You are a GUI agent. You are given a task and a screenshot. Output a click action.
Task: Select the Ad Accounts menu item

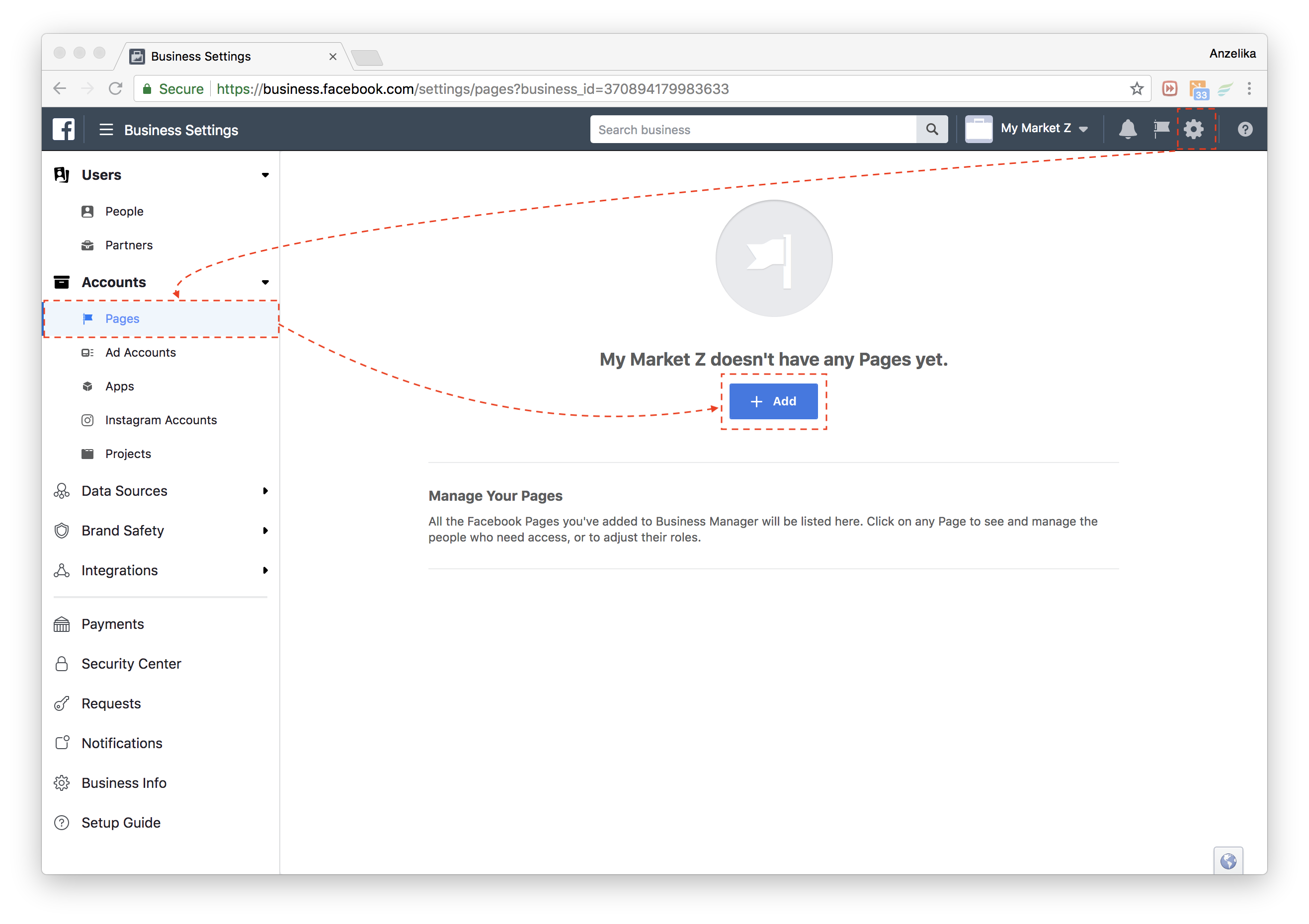[x=141, y=352]
